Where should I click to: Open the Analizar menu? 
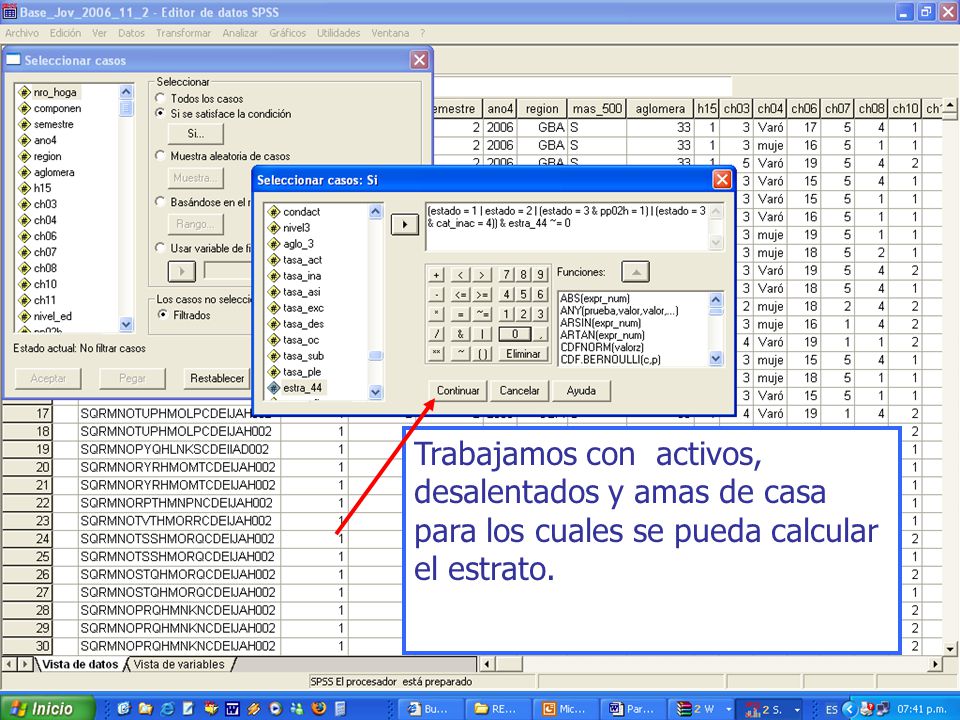click(x=240, y=33)
